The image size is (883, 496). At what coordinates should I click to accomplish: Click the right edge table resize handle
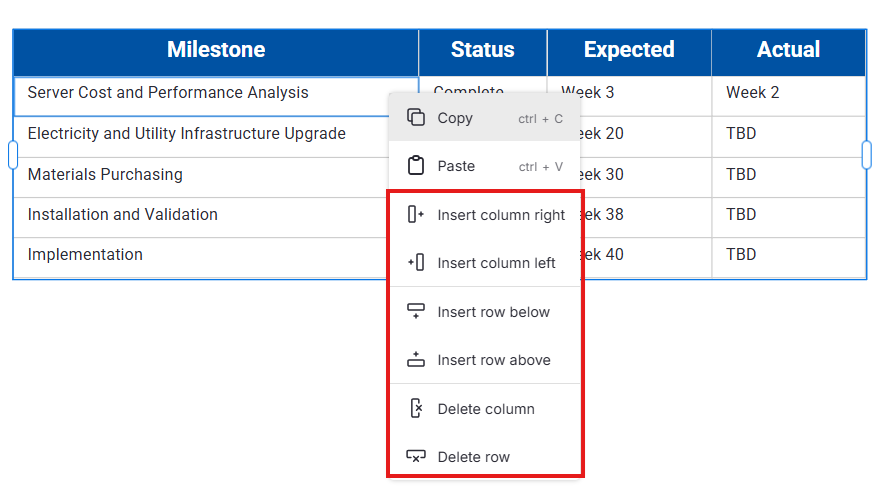point(866,154)
